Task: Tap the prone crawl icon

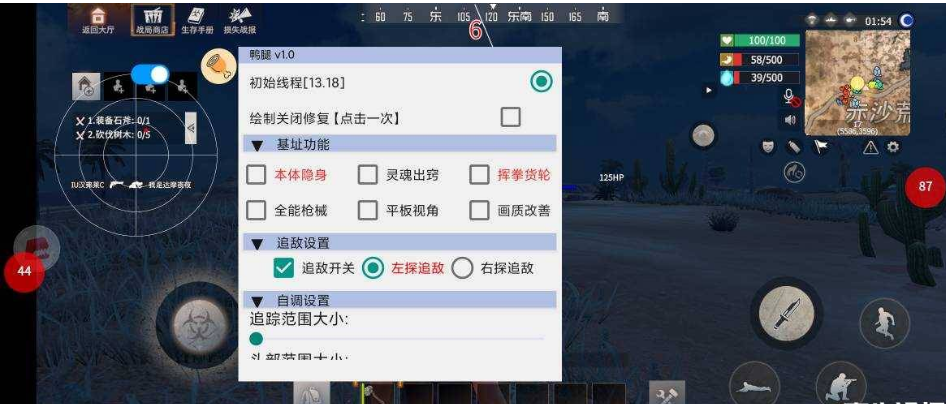Action: coord(754,386)
